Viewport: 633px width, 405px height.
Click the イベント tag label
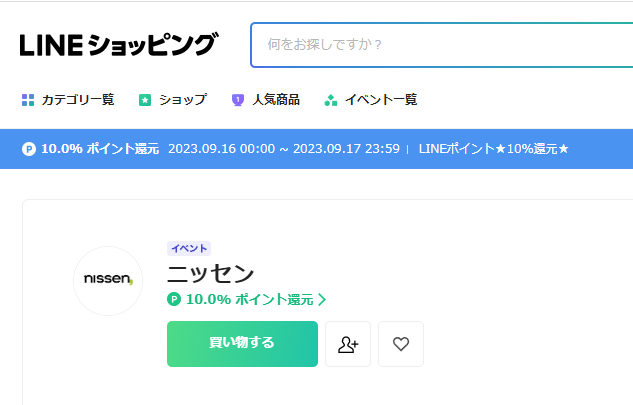(x=189, y=248)
